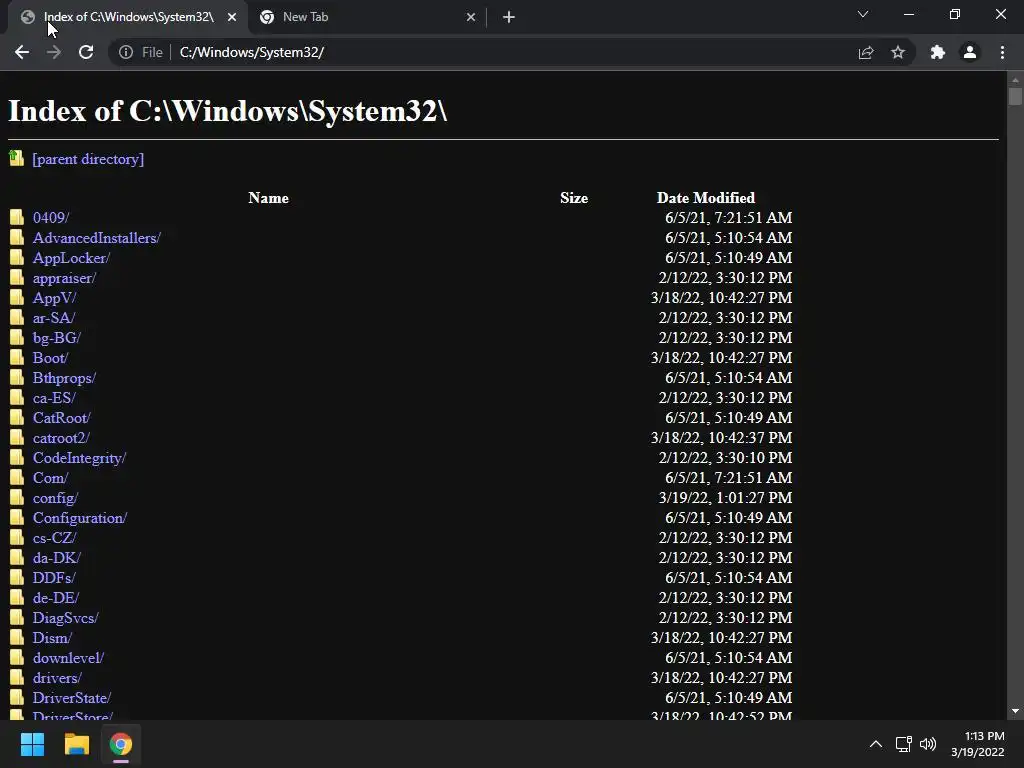Select the Index of C:\Windows\System32 tab
Image resolution: width=1024 pixels, height=768 pixels.
pyautogui.click(x=127, y=17)
